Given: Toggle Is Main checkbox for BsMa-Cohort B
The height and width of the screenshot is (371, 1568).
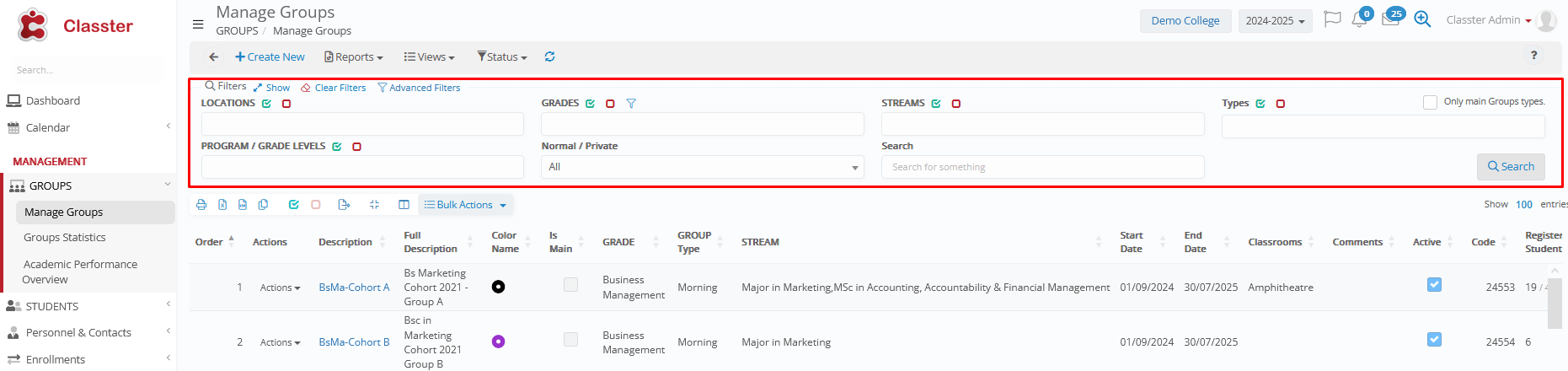Looking at the screenshot, I should [x=570, y=340].
